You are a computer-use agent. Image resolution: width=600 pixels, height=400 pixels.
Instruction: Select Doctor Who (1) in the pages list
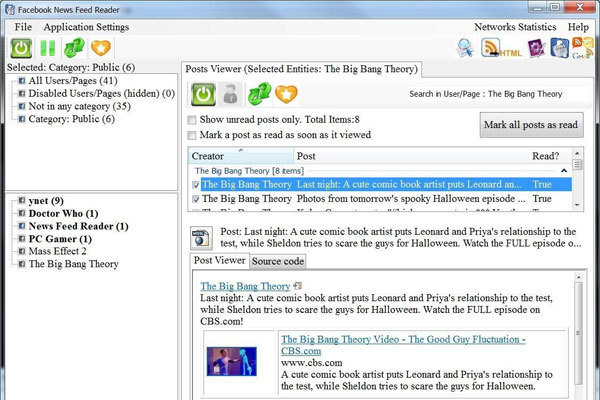pos(64,213)
